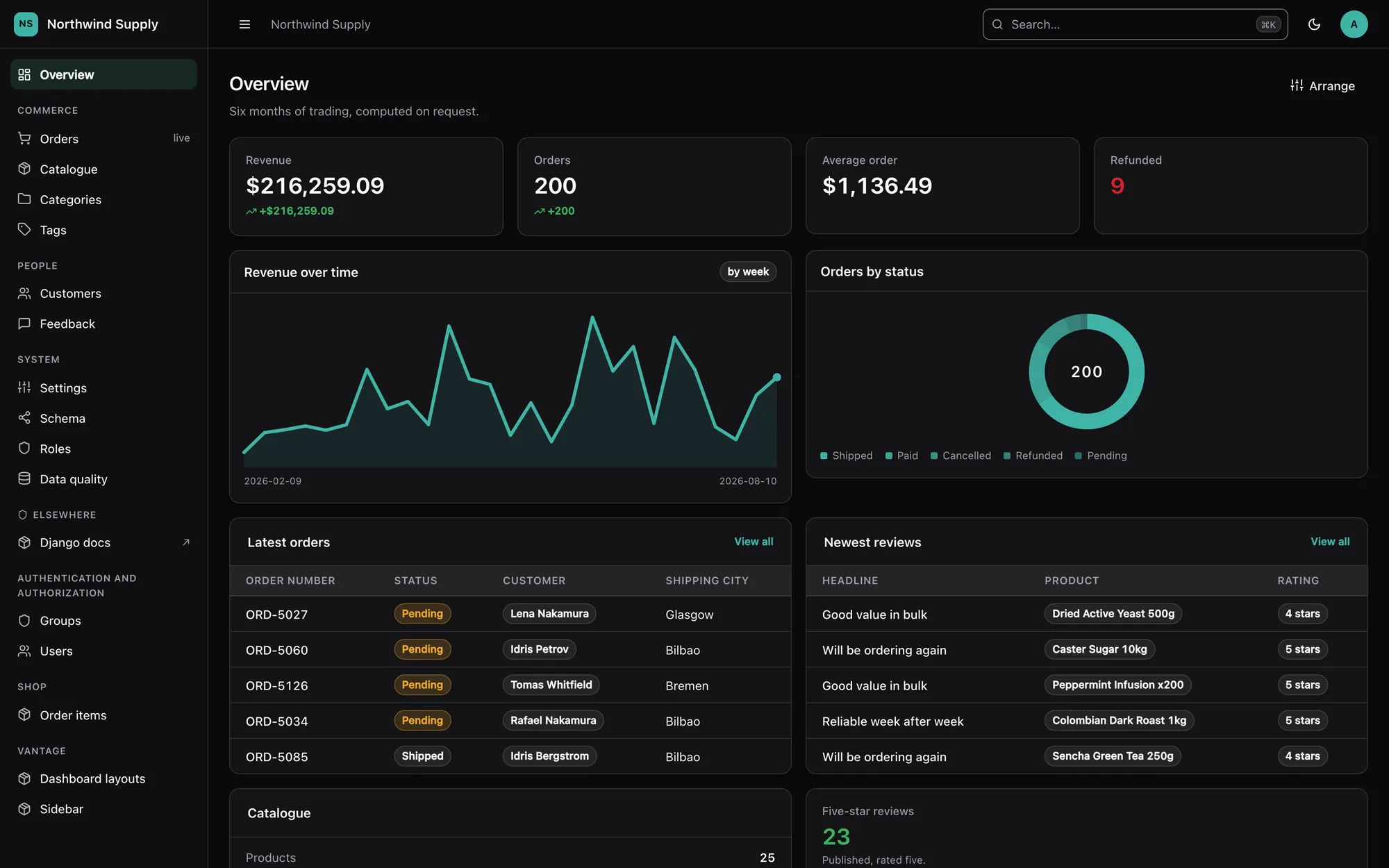1389x868 pixels.
Task: Click the search magnifier icon
Action: click(x=997, y=24)
